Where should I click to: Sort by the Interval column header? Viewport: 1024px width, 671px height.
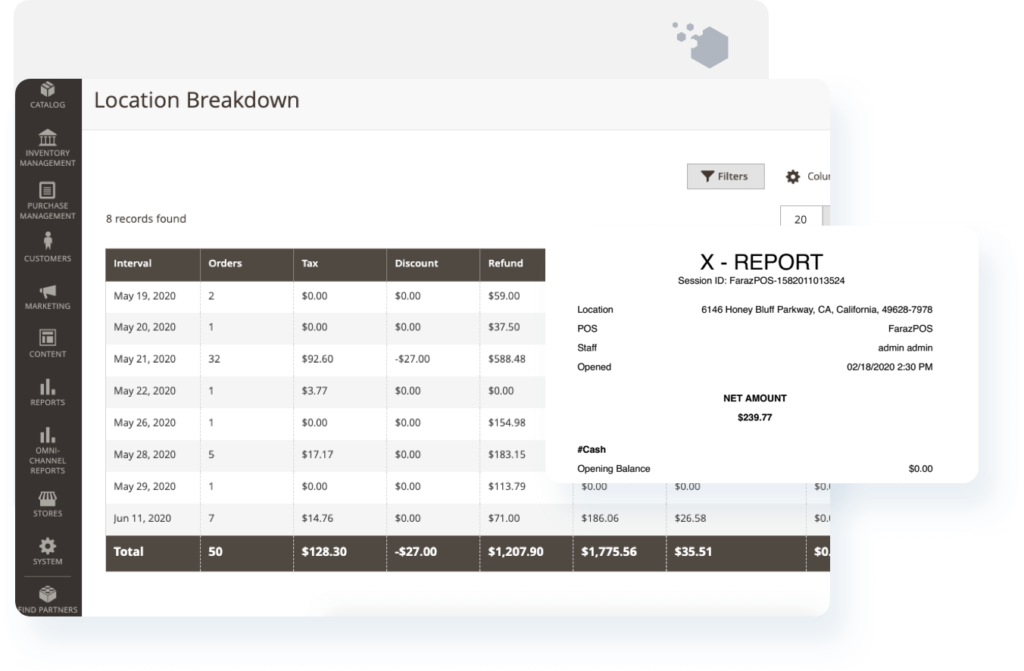click(133, 264)
